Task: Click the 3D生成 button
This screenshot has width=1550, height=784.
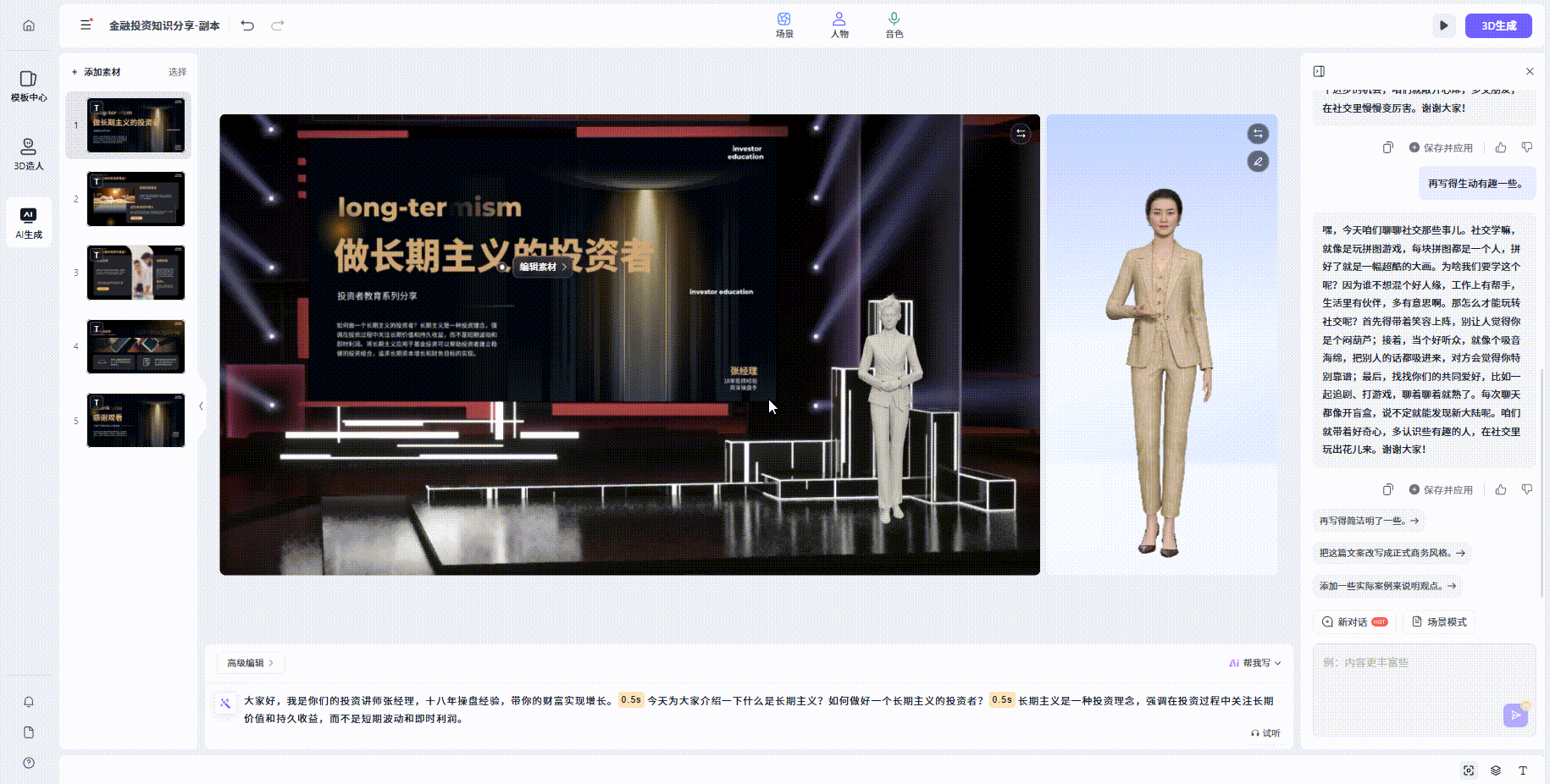Action: pos(1498,25)
